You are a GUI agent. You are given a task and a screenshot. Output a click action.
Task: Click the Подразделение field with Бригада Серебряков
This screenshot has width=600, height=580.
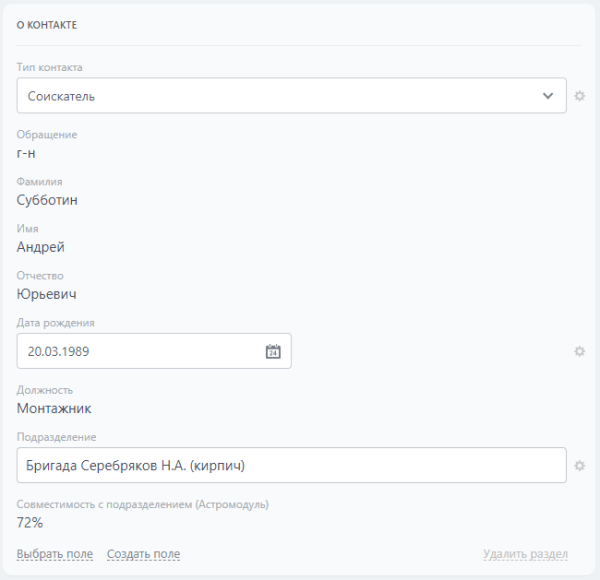point(291,465)
